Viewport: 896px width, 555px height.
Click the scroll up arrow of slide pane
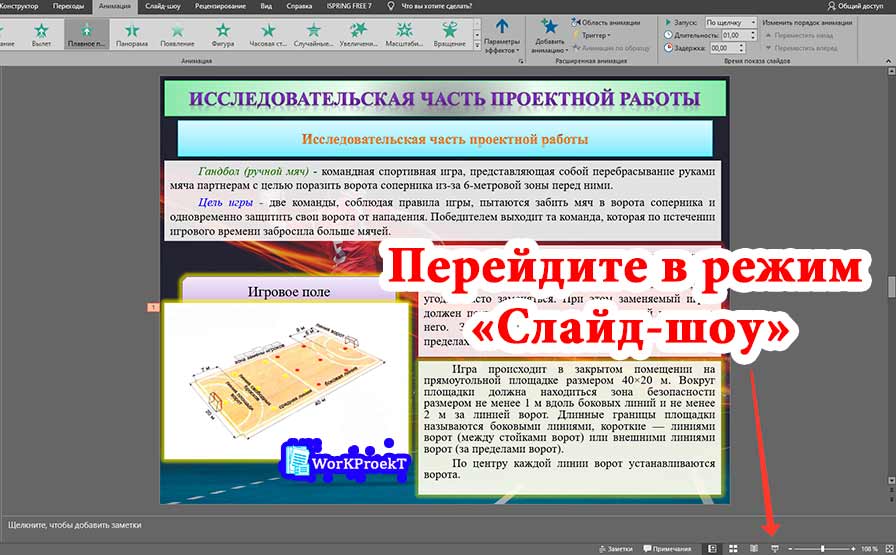click(891, 71)
